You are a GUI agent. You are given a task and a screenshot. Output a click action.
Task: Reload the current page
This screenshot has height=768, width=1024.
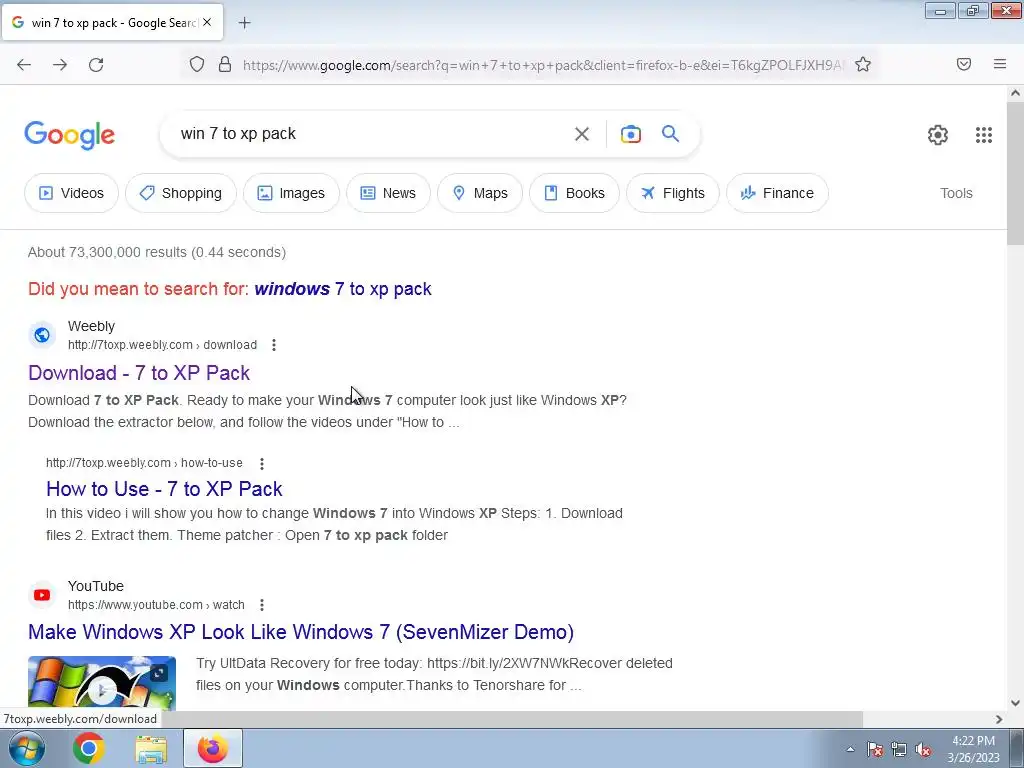pyautogui.click(x=96, y=65)
